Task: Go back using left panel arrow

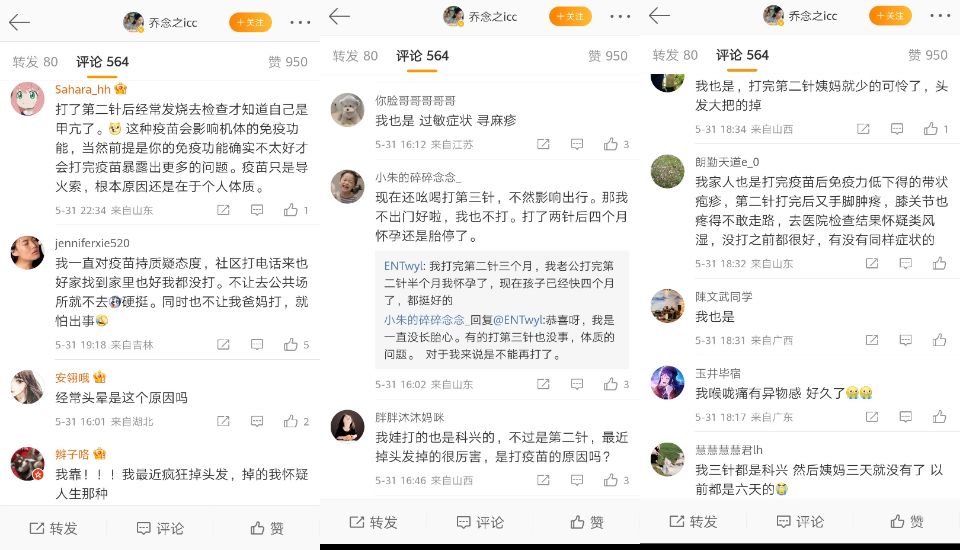Action: (20, 23)
